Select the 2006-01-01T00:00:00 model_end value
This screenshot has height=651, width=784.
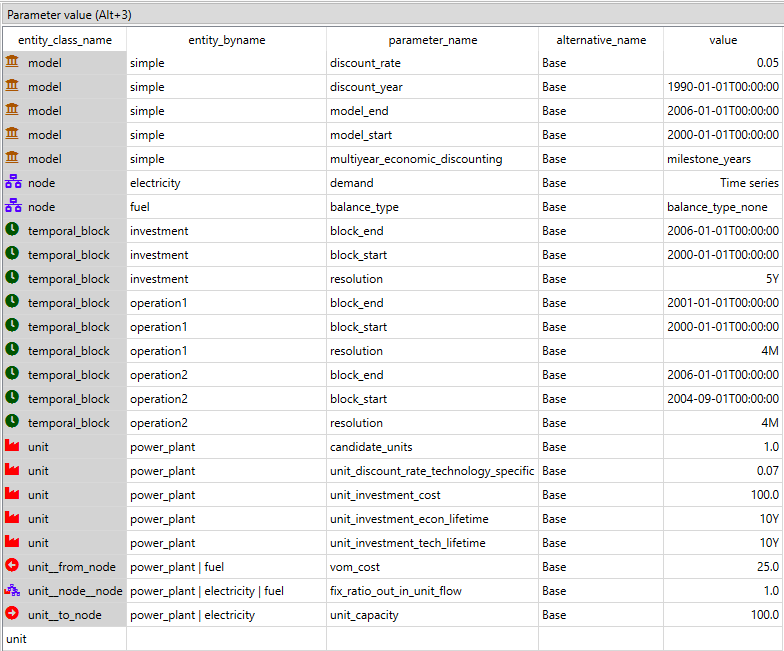coord(723,111)
